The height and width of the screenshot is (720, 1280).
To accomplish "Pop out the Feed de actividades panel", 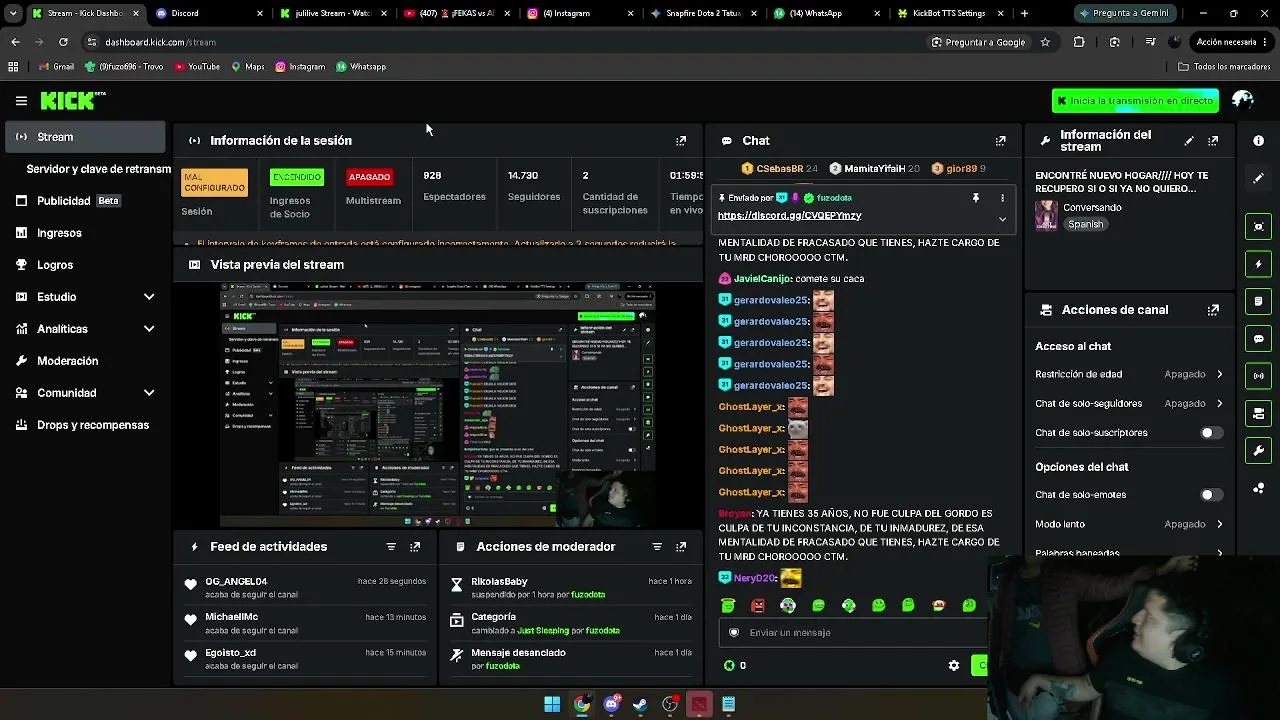I will pos(415,547).
